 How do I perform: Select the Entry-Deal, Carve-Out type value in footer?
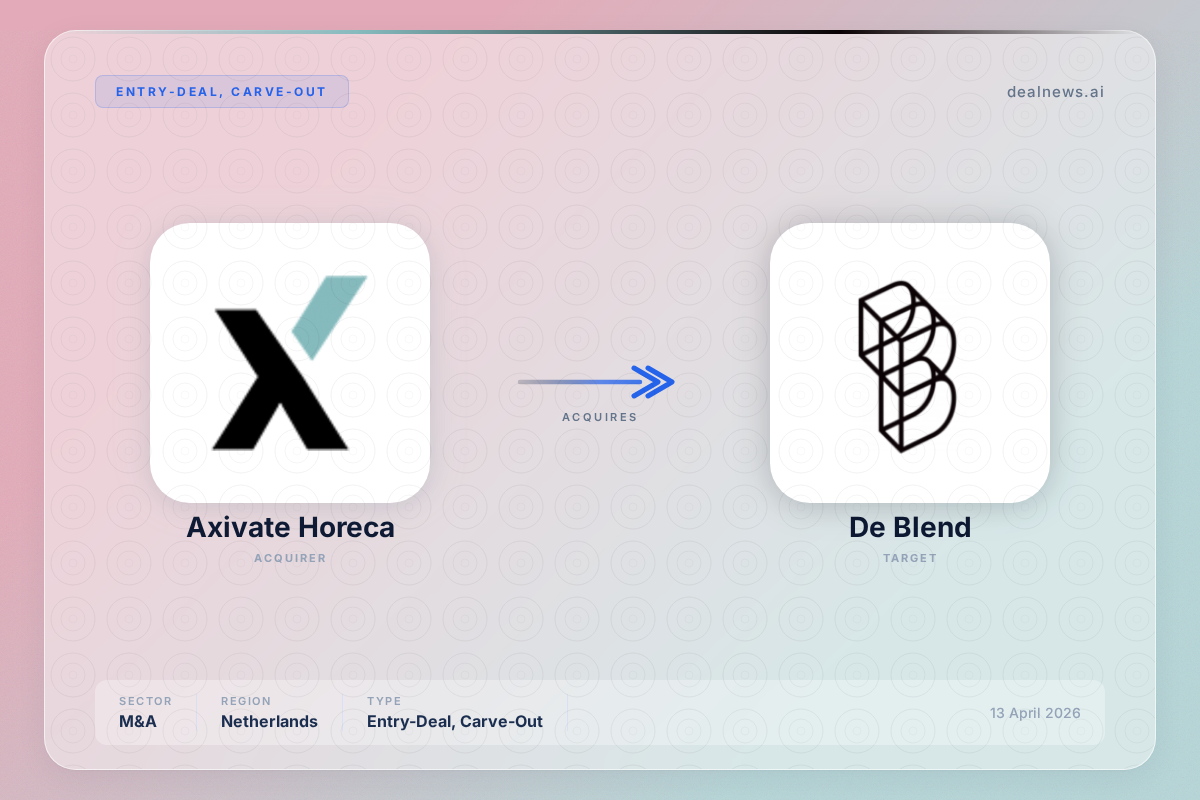coord(454,721)
